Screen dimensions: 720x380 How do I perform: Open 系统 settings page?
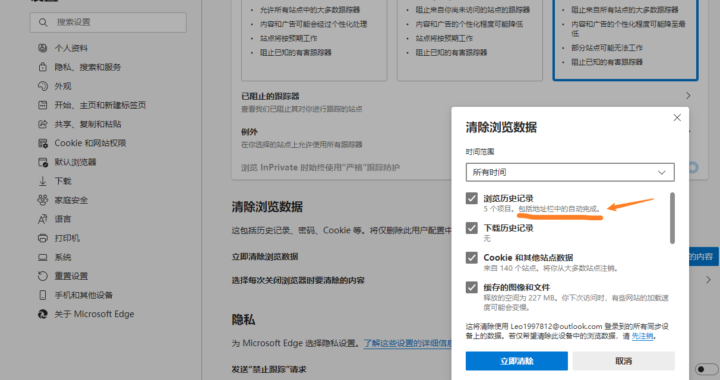[63, 257]
